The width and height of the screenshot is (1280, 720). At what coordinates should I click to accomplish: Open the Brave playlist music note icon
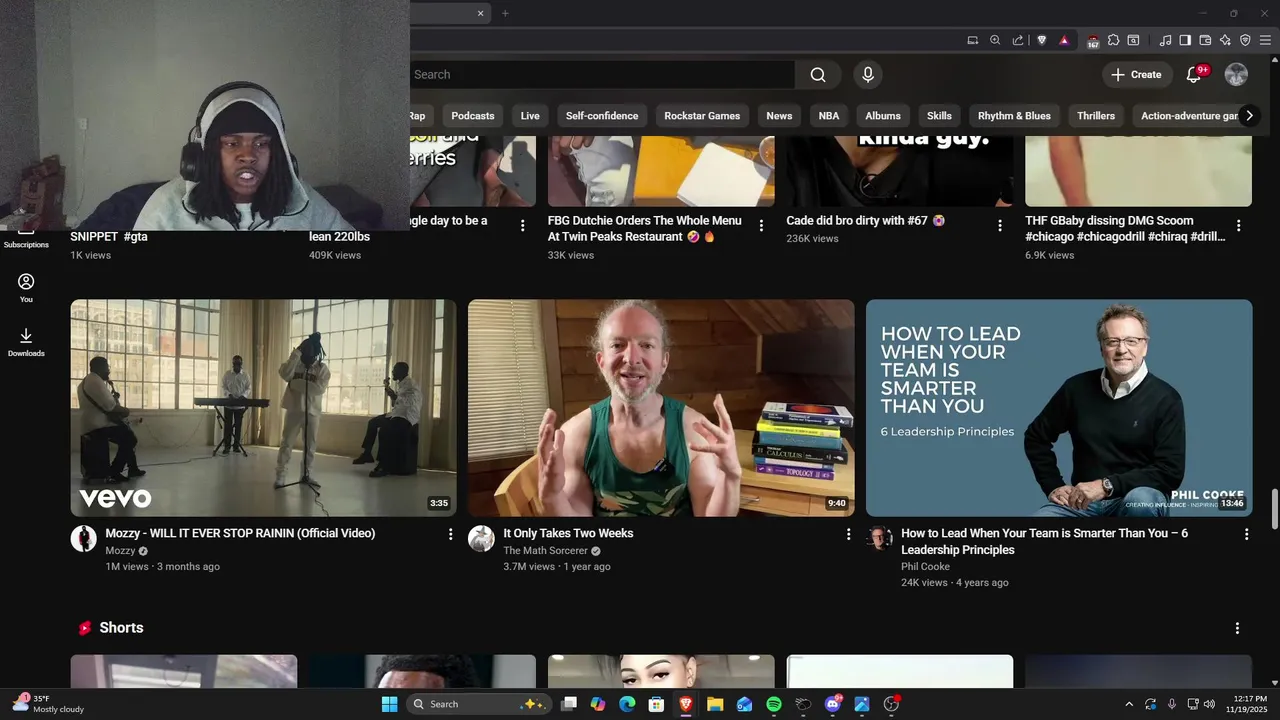[x=1165, y=40]
